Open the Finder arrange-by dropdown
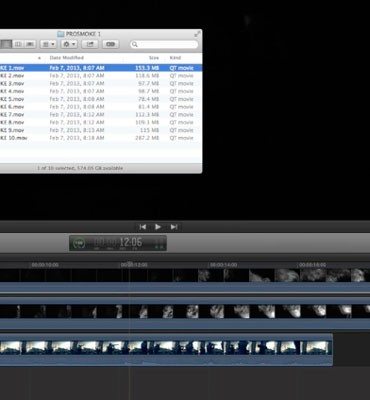 click(48, 44)
